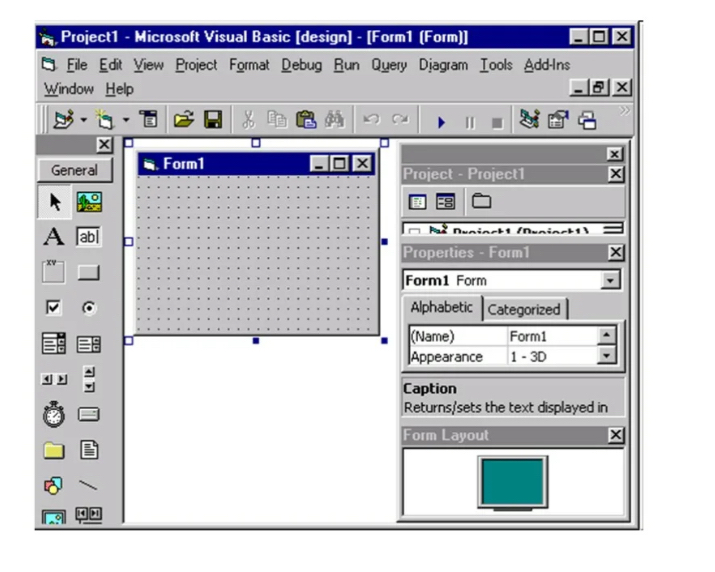Image resolution: width=715 pixels, height=572 pixels.
Task: Select the Data control tool
Action: click(x=89, y=515)
